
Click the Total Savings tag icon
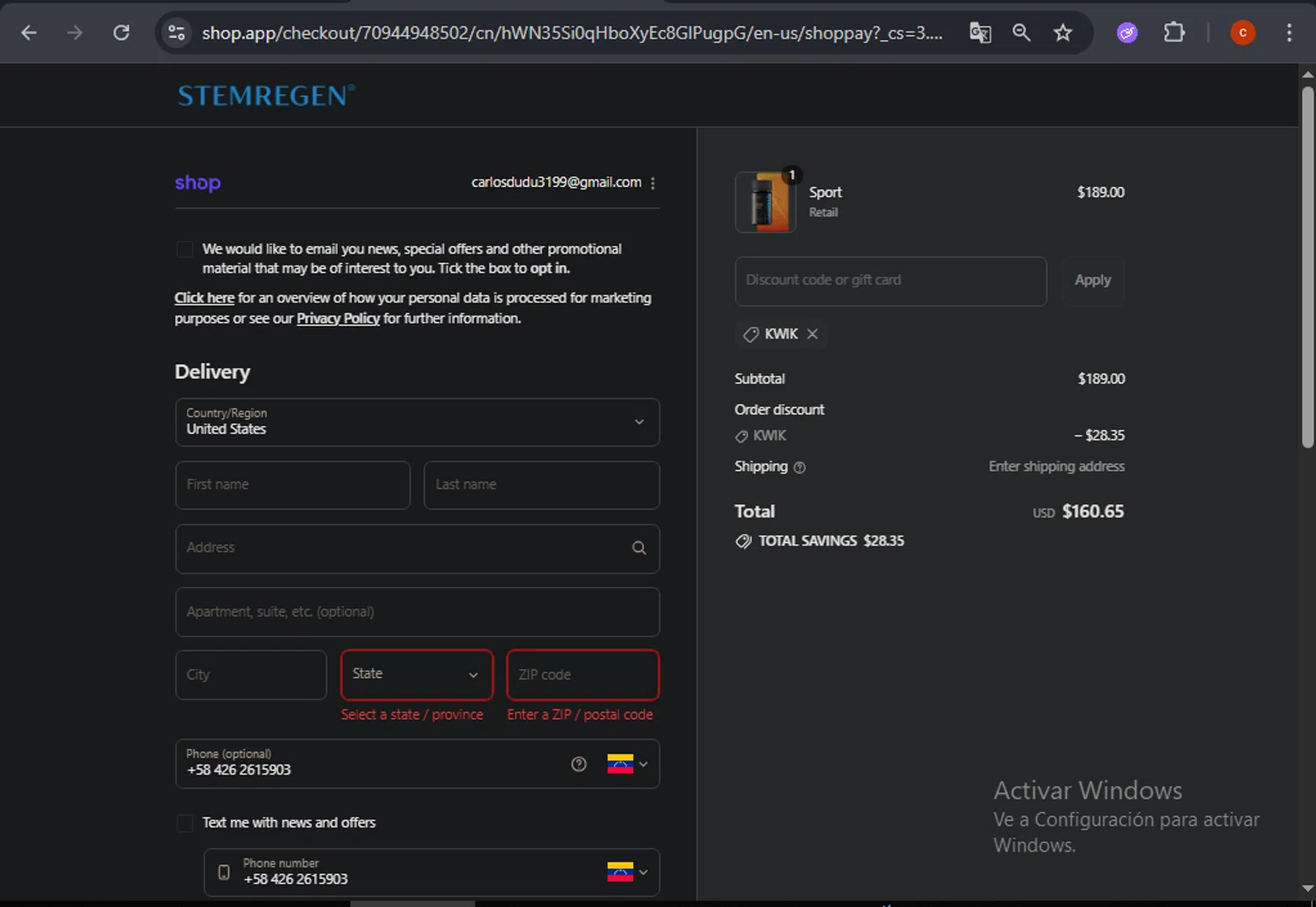coord(743,541)
